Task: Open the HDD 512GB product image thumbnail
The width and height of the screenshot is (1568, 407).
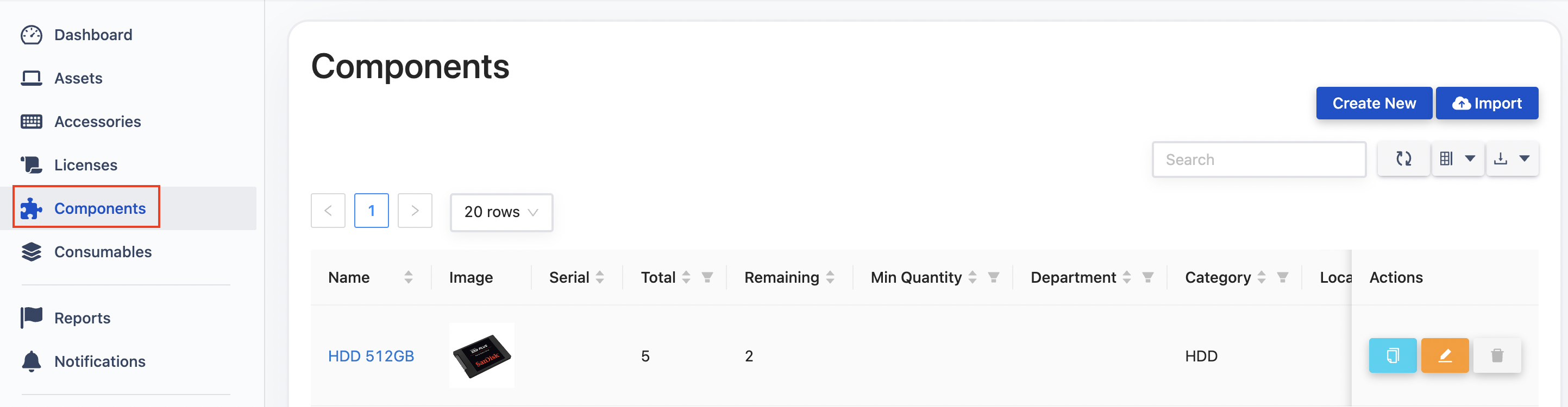Action: (x=481, y=355)
